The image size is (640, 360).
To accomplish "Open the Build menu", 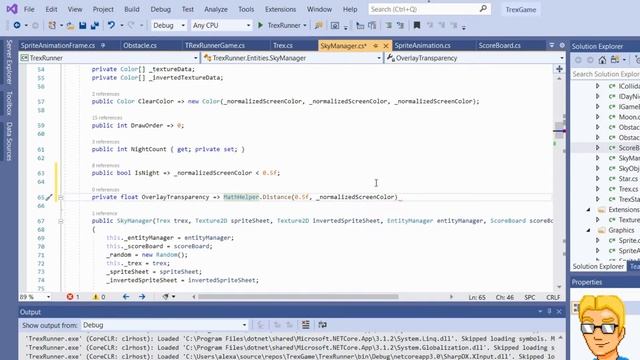I will pyautogui.click(x=131, y=9).
